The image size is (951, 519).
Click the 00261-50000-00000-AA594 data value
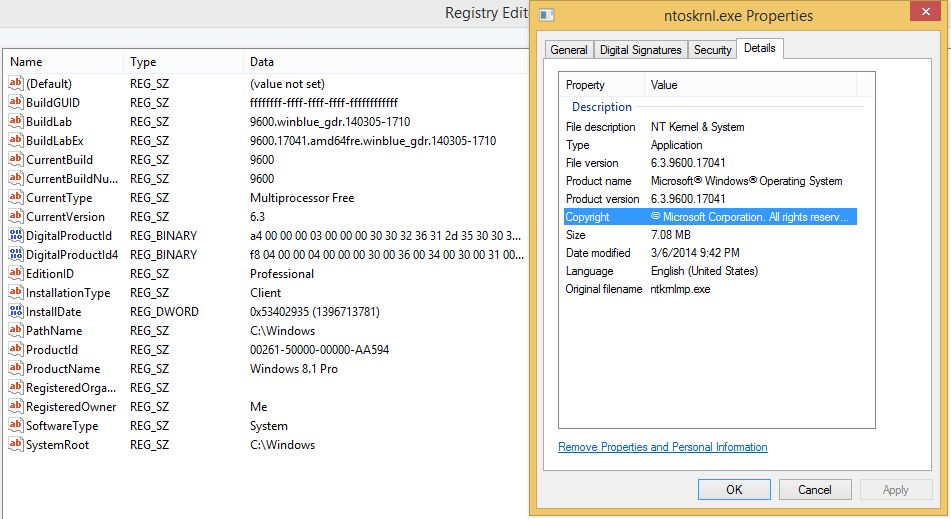click(320, 350)
